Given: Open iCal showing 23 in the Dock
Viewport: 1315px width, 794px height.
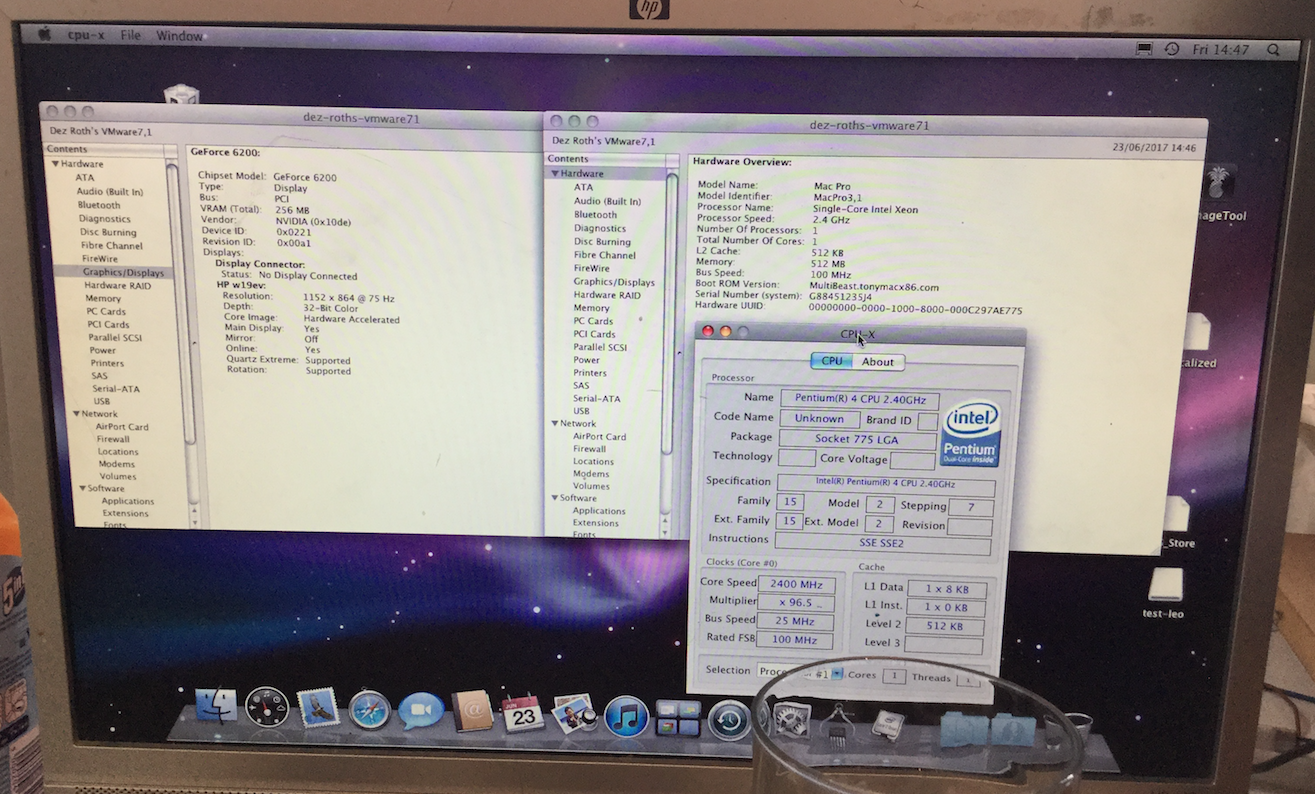Looking at the screenshot, I should (x=523, y=713).
